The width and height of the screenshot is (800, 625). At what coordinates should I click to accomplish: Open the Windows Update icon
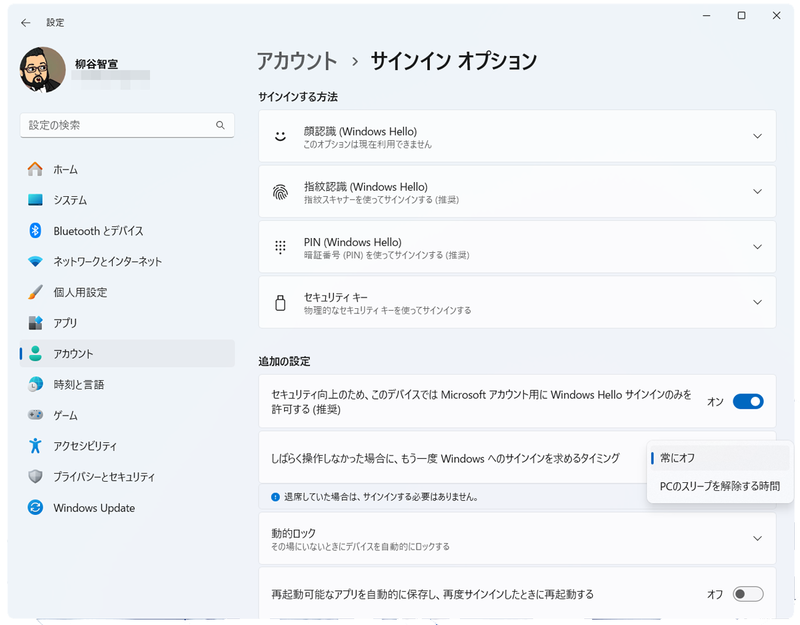click(36, 508)
